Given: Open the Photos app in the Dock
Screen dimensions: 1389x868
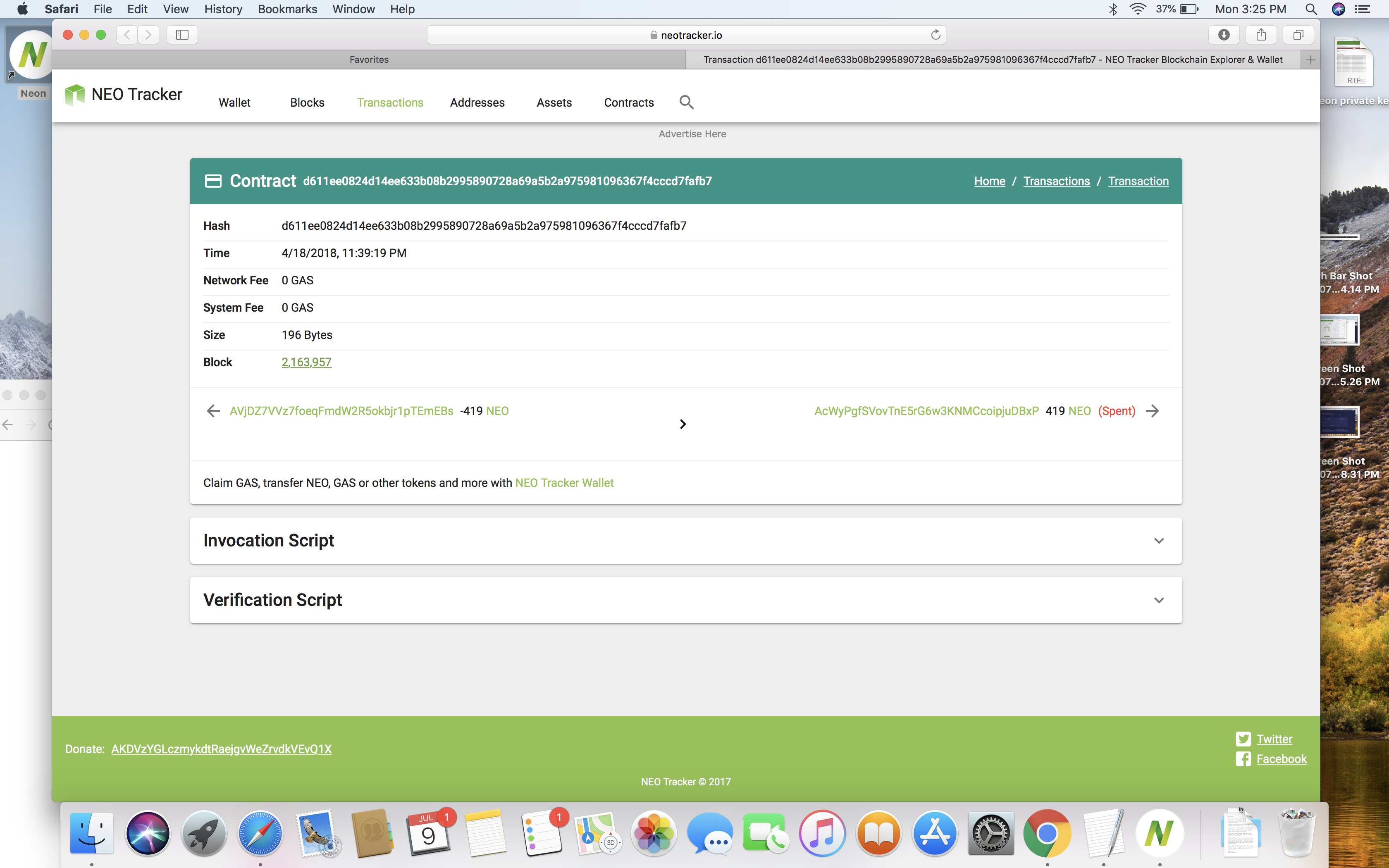Looking at the screenshot, I should pyautogui.click(x=653, y=833).
